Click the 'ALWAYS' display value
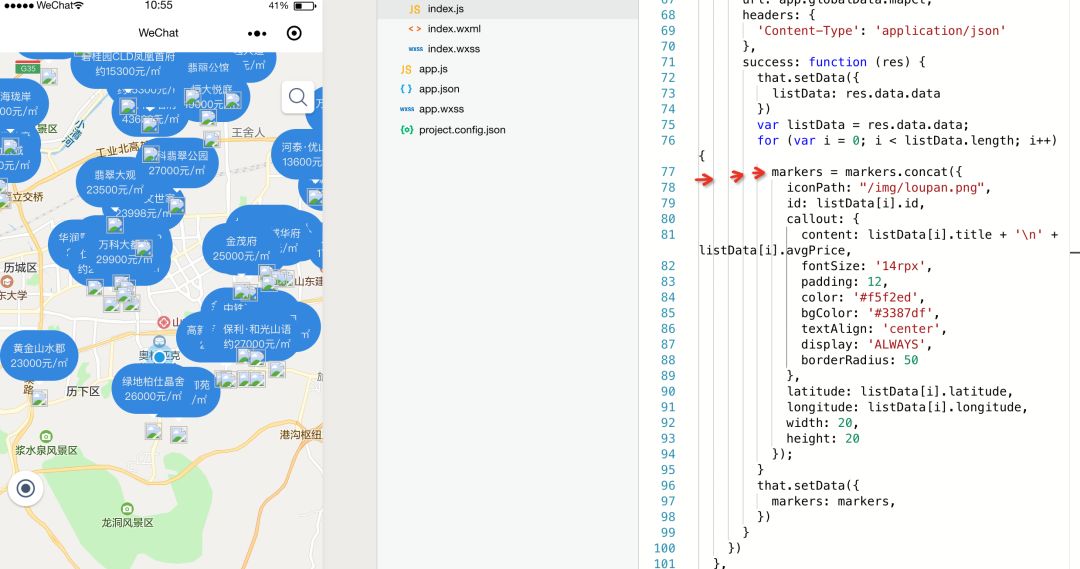The width and height of the screenshot is (1080, 569). [x=897, y=344]
